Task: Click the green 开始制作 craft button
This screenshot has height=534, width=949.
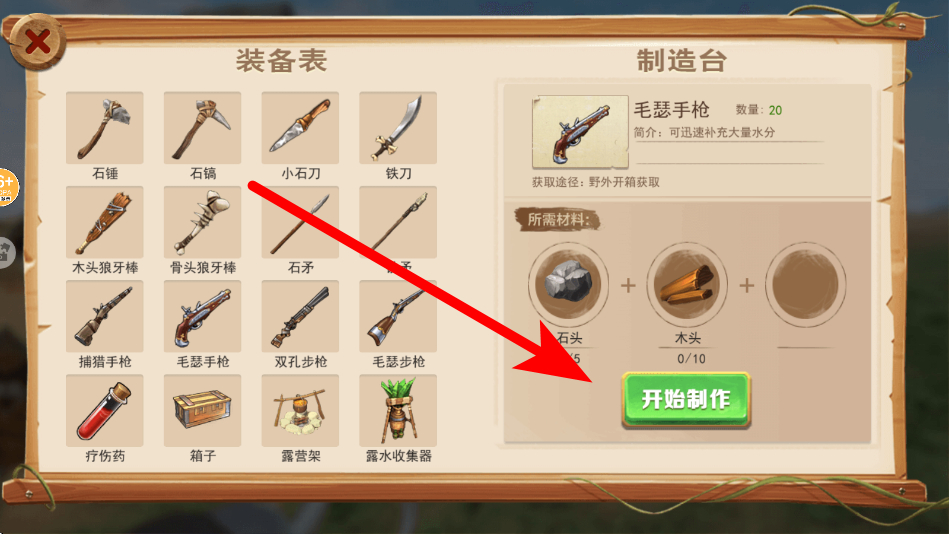Action: [686, 400]
